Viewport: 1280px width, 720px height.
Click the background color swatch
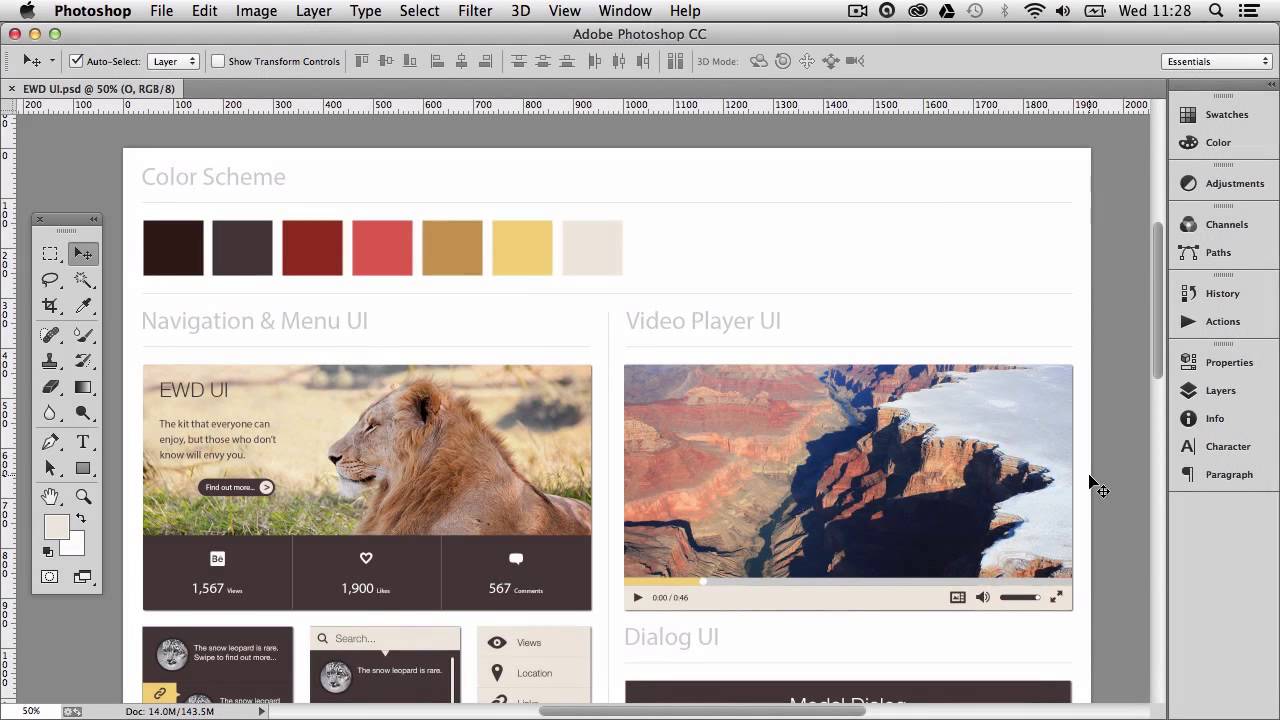click(76, 546)
